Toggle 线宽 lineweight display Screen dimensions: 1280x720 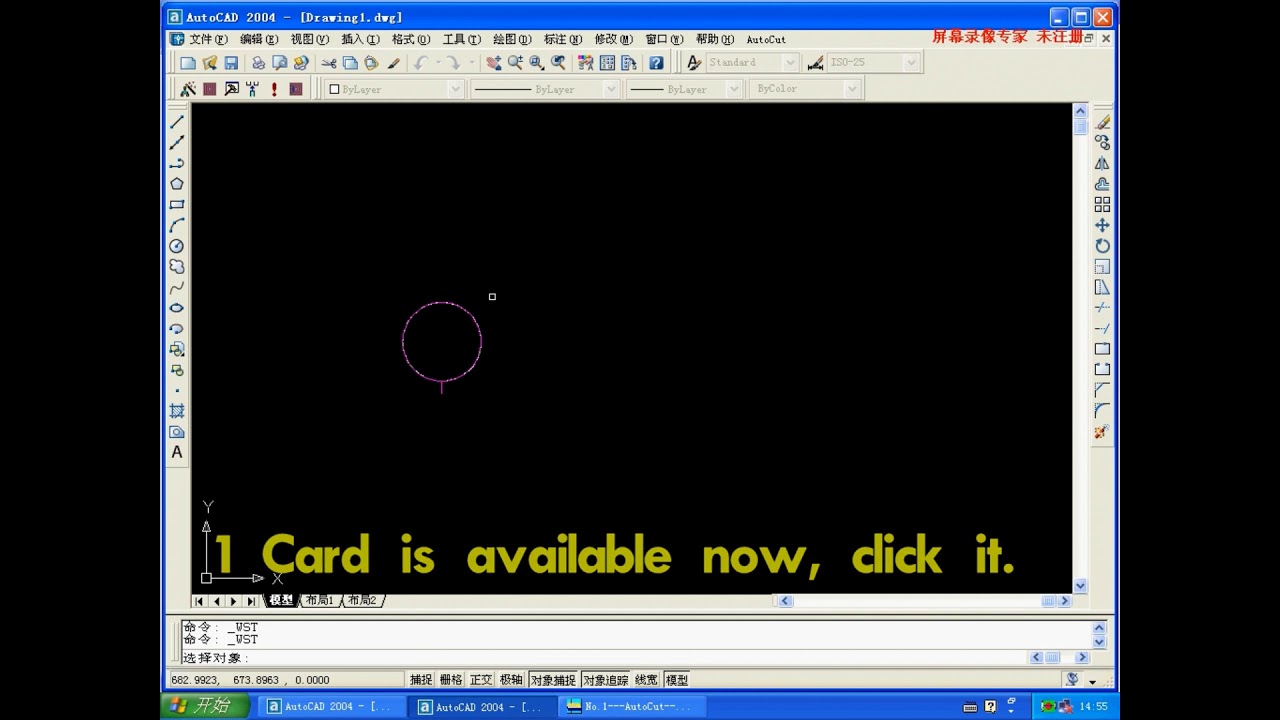coord(646,680)
